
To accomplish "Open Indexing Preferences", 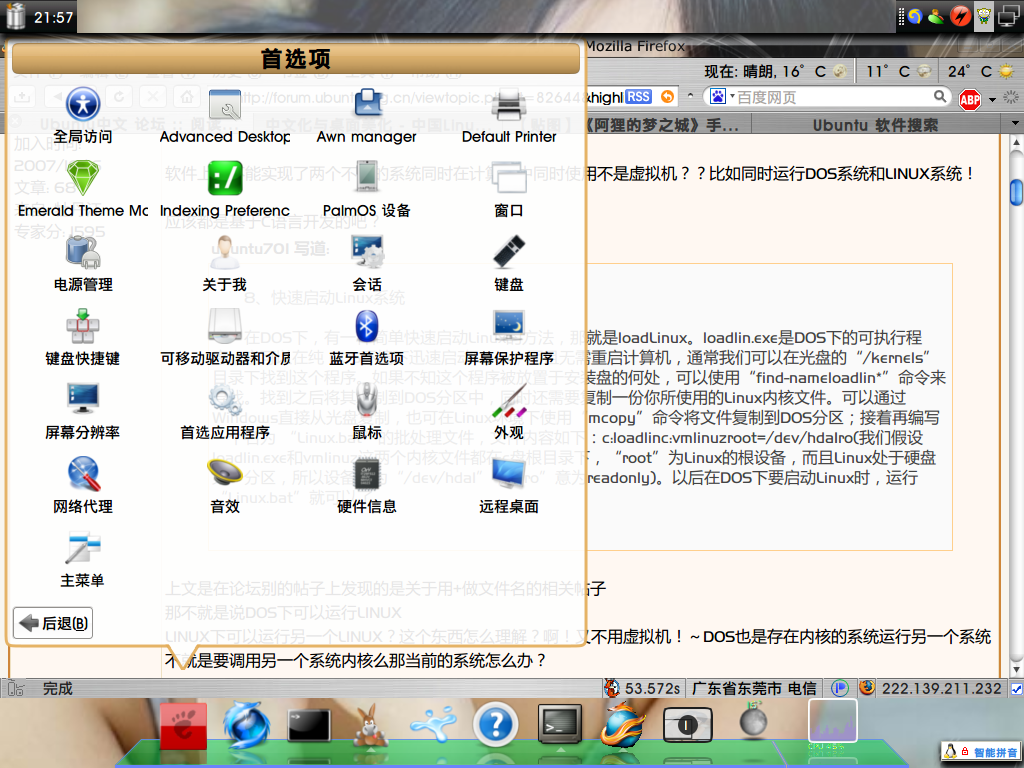I will tap(225, 190).
